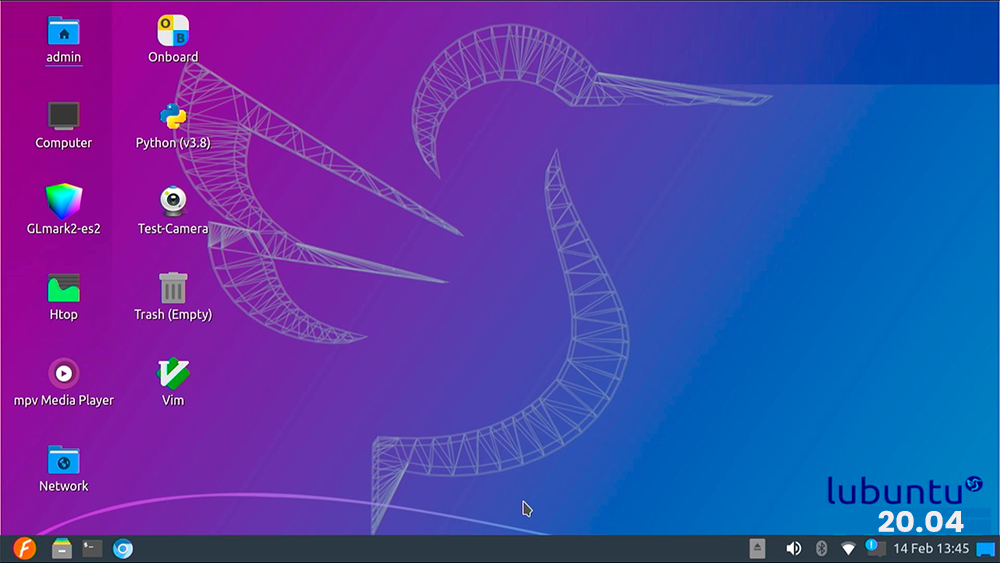The width and height of the screenshot is (1000, 563).
Task: Select the "admin" icon label text
Action: tap(64, 57)
